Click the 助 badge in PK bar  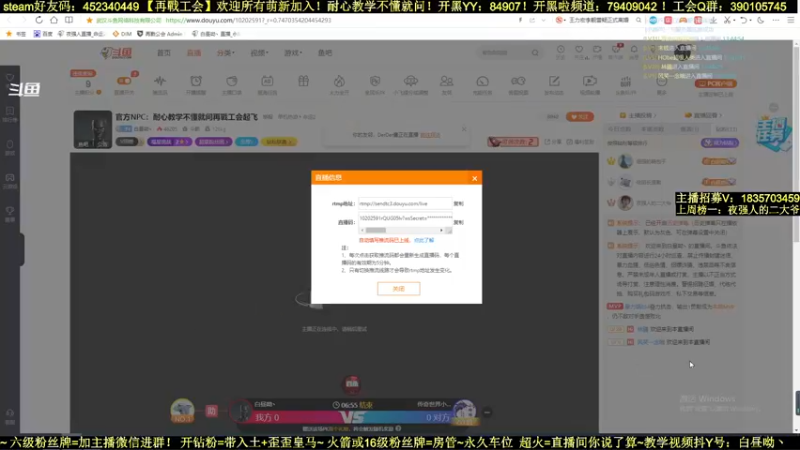coord(211,411)
